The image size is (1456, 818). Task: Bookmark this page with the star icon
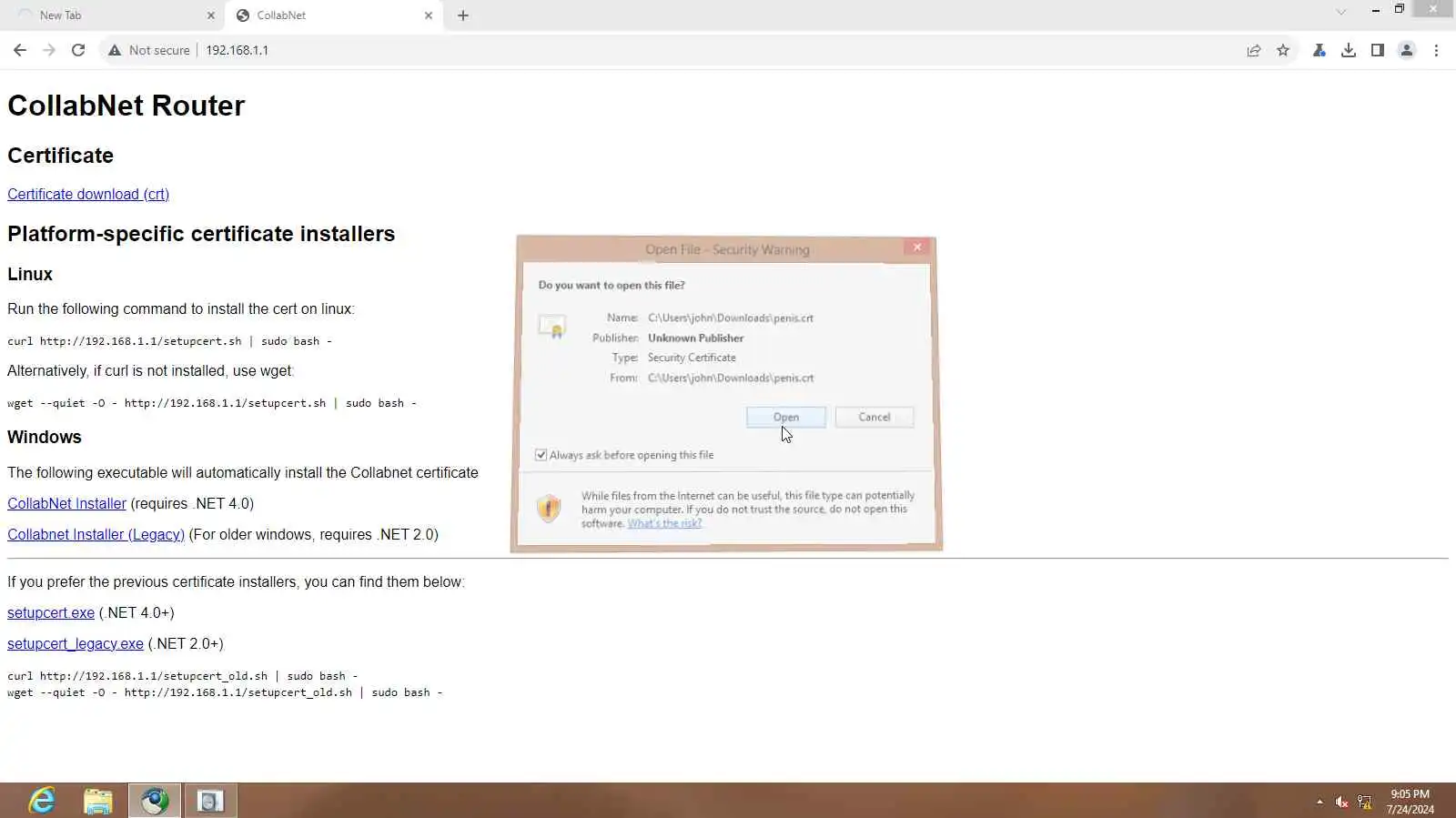(1283, 50)
